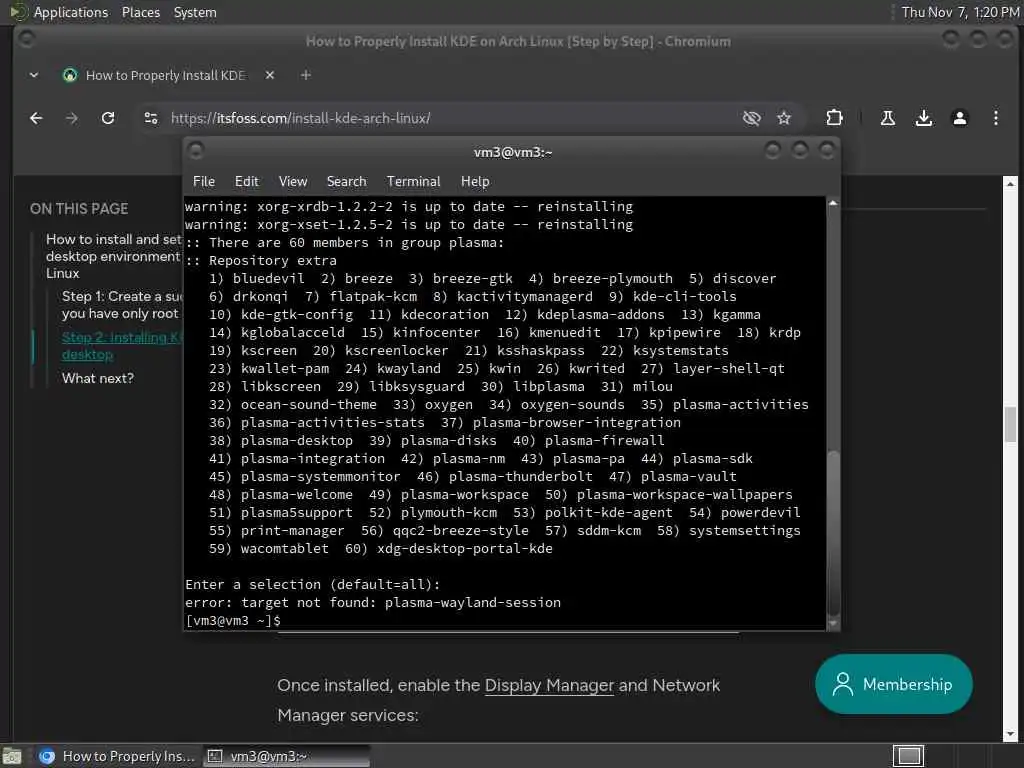1024x768 pixels.
Task: Click the Applications menu logo icon
Action: pyautogui.click(x=18, y=12)
